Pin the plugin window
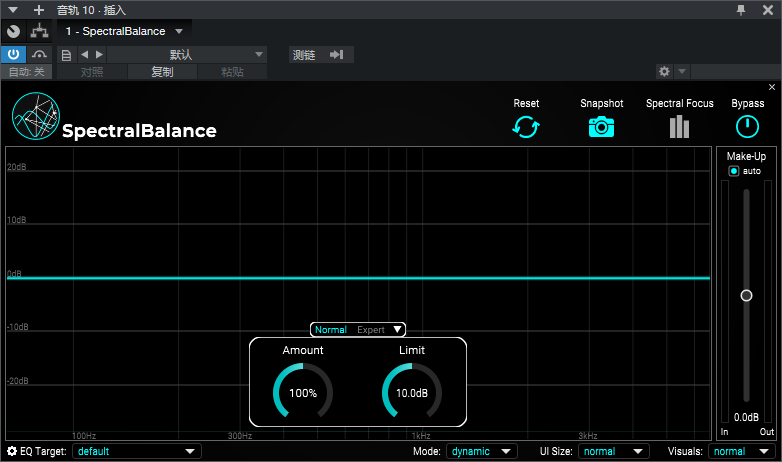Screen dimensions: 782x462 coord(741,9)
